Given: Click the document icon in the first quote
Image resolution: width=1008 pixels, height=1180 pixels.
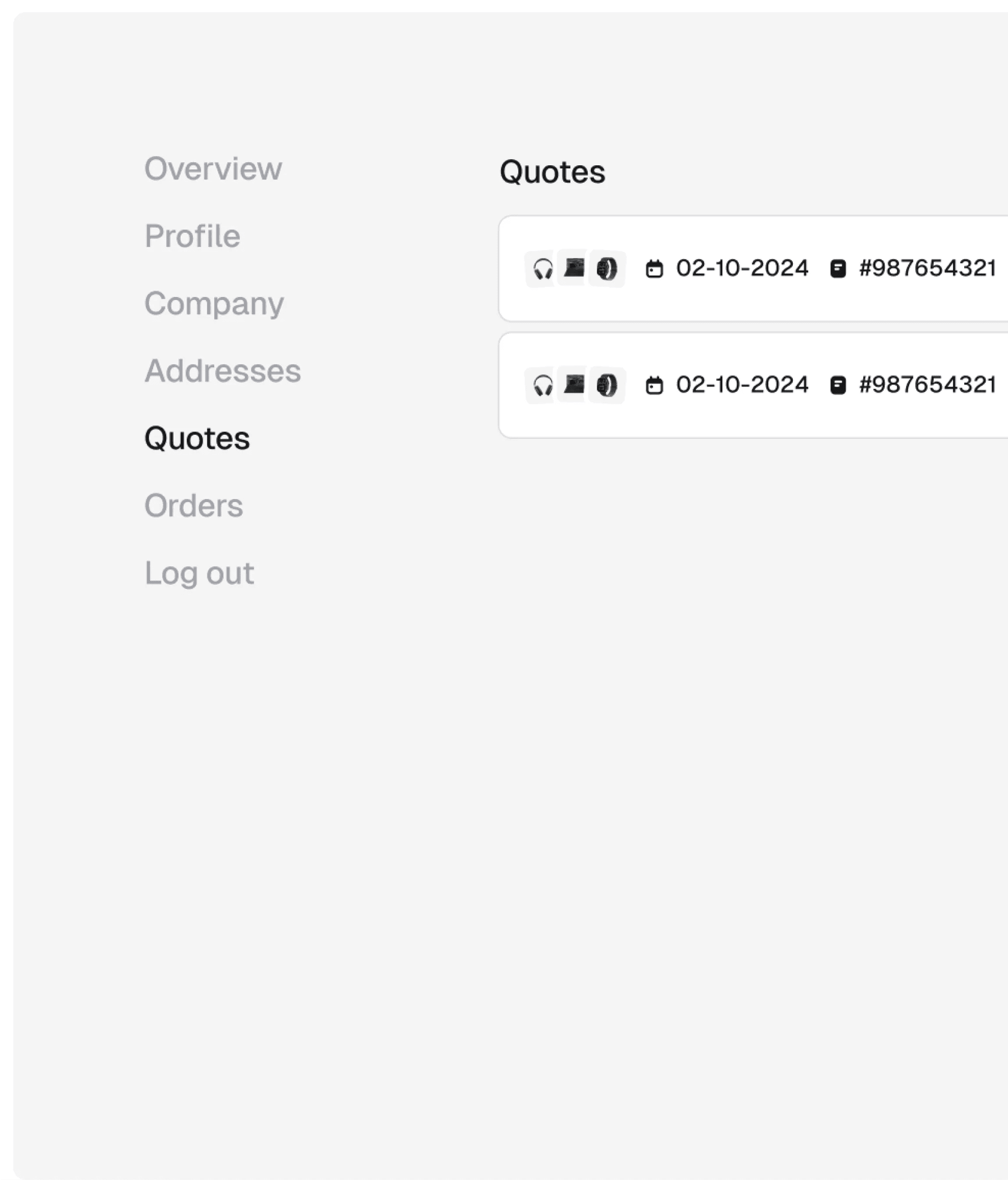Looking at the screenshot, I should [x=838, y=268].
